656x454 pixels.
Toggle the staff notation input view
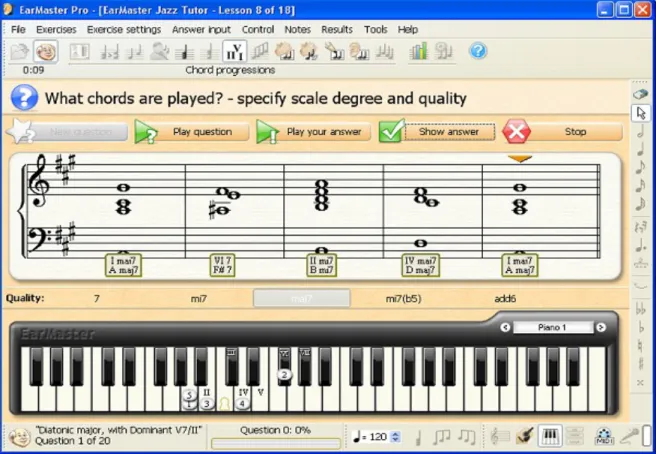click(x=500, y=436)
